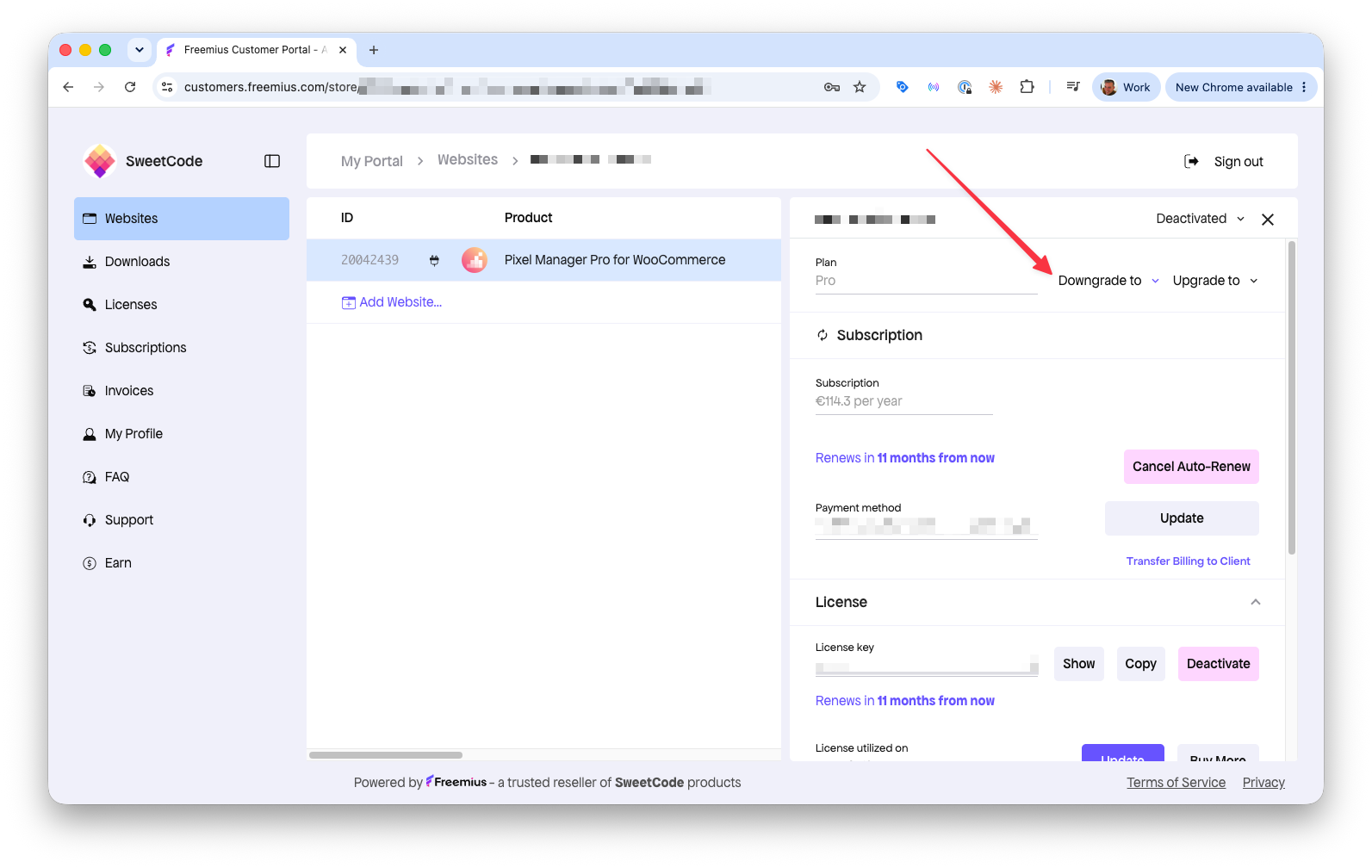View Invoices page
This screenshot has width=1372, height=868.
[x=182, y=391]
